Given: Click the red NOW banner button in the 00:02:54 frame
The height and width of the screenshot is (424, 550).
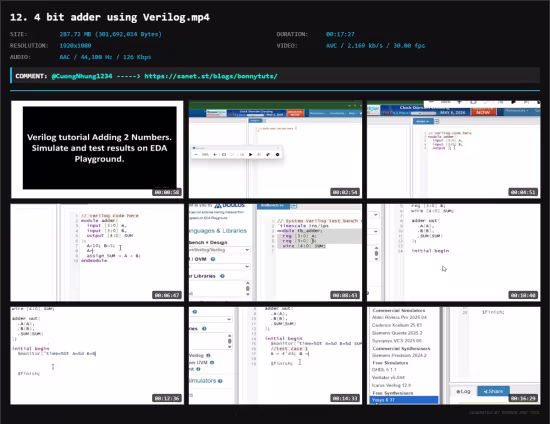Looking at the screenshot, I should [295, 113].
